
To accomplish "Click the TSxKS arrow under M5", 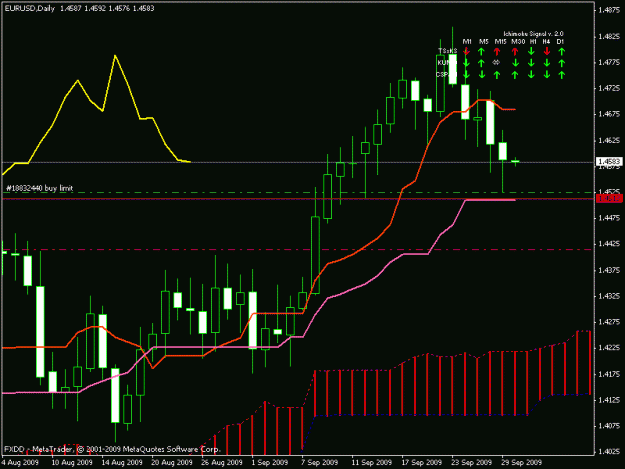I will 482,51.
